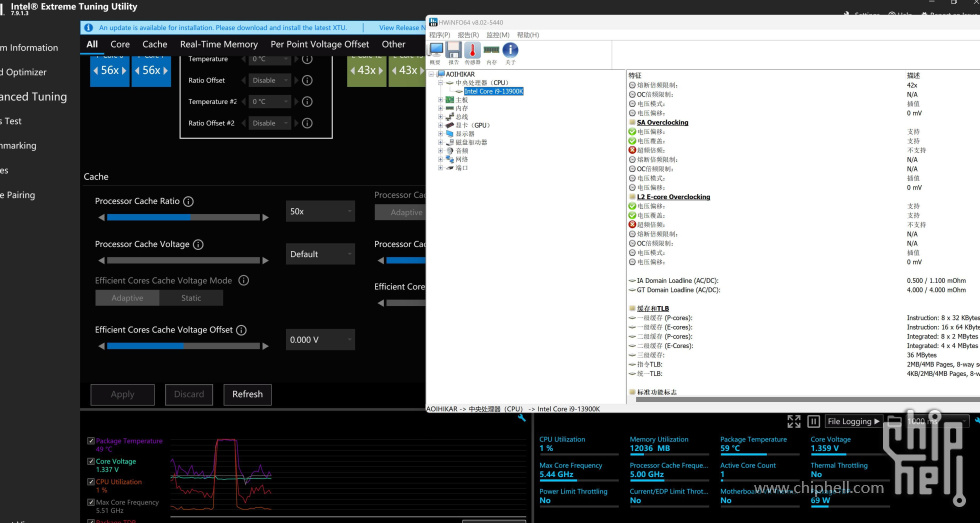
Task: Click the 音频 audio speaker icon in tree
Action: click(x=449, y=151)
